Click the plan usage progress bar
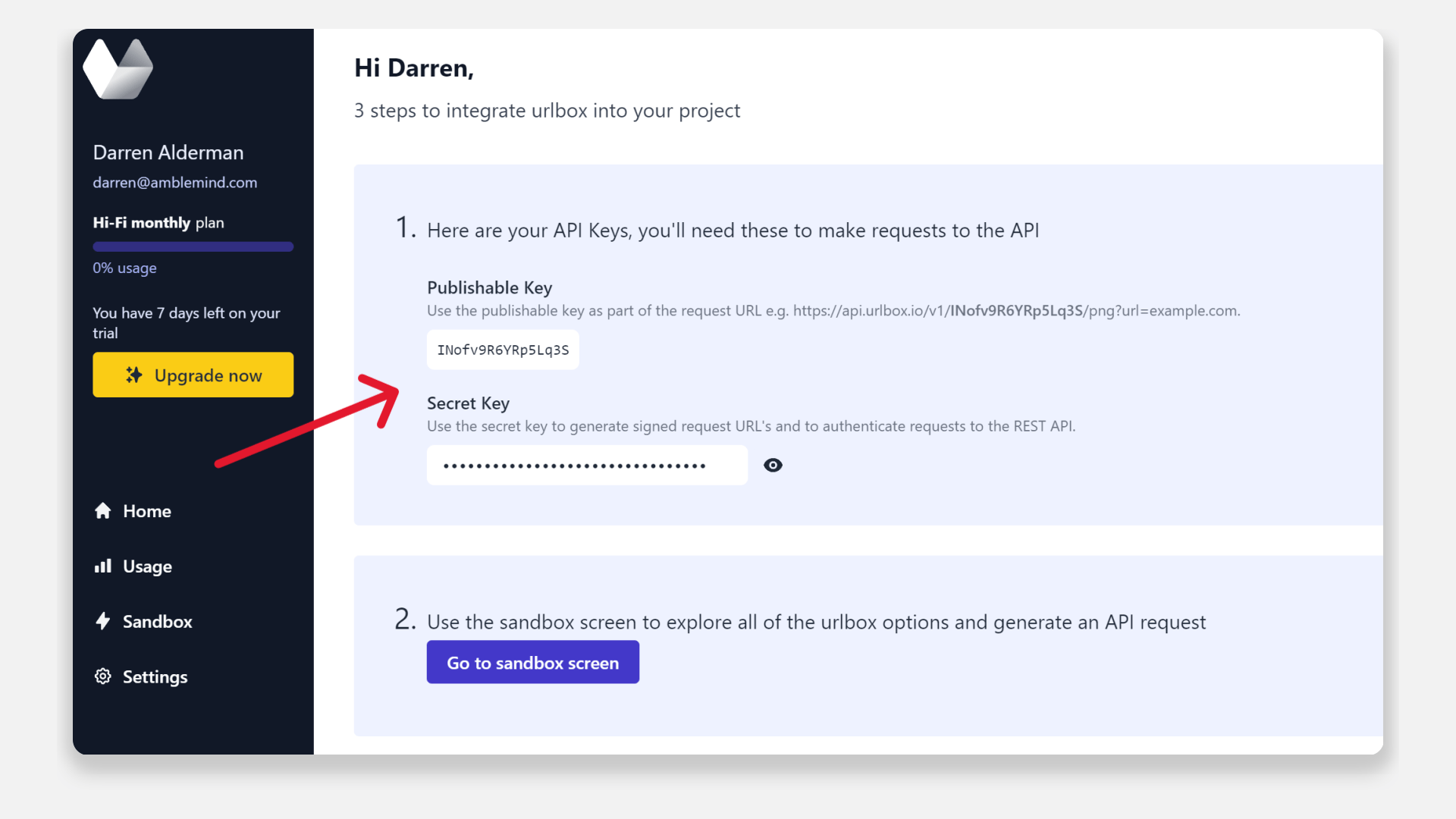The height and width of the screenshot is (819, 1456). (x=193, y=246)
